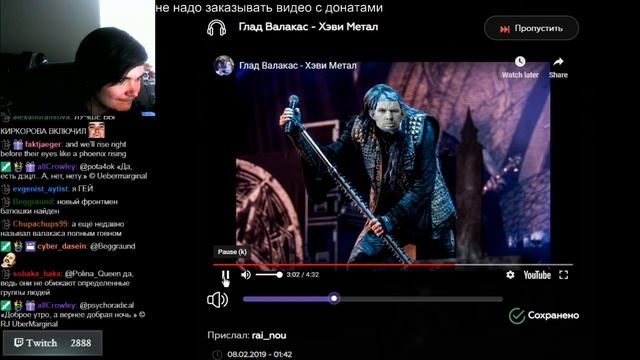Image resolution: width=640 pixels, height=360 pixels.
Task: Enter fullscreen in the YouTube player
Action: point(564,275)
